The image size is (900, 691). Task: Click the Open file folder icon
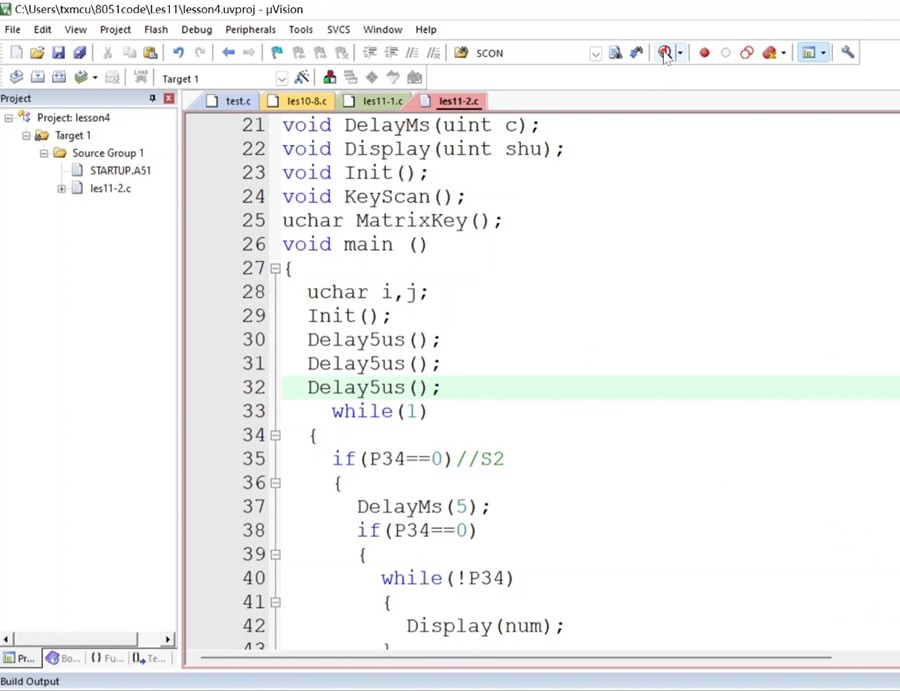37,53
